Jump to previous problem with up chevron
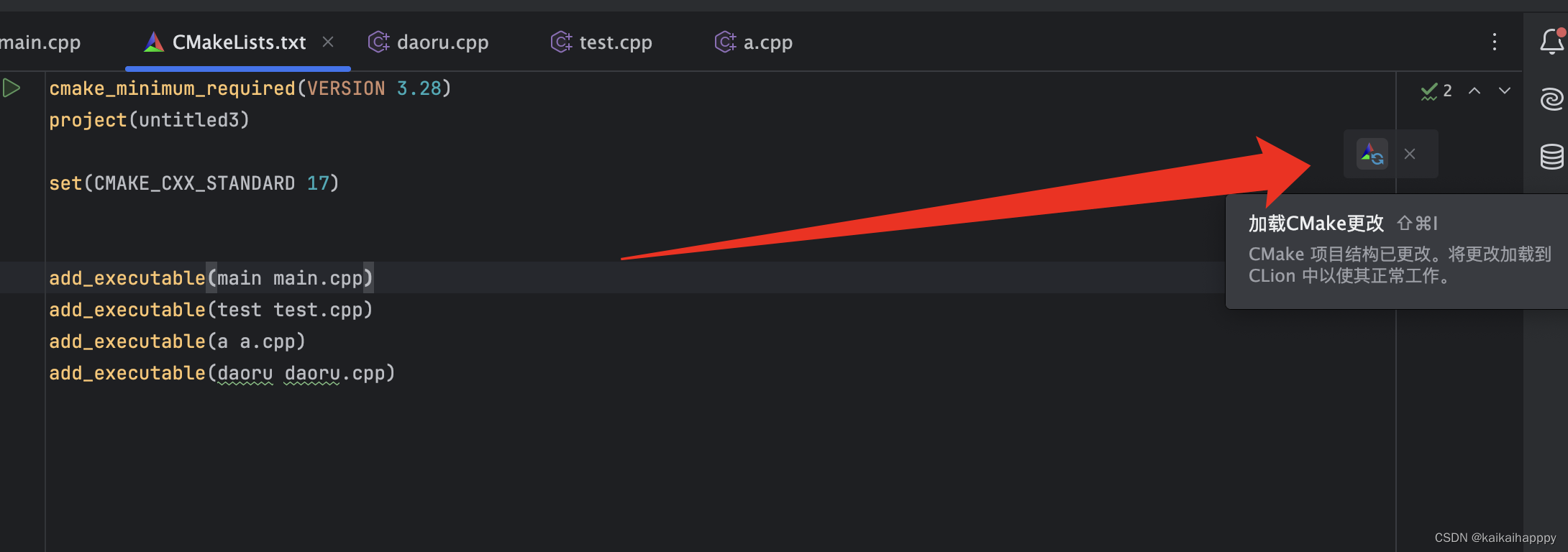1568x552 pixels. (1474, 91)
